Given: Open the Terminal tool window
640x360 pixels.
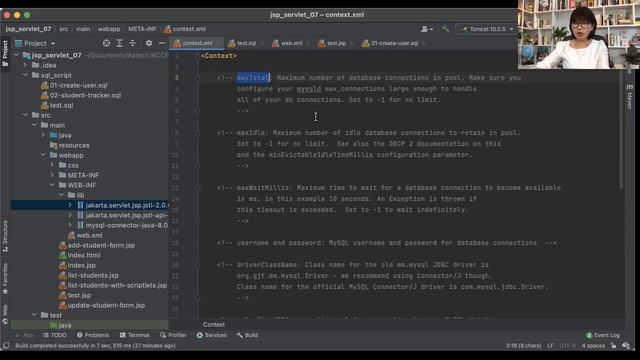Looking at the screenshot, I should click(x=134, y=335).
